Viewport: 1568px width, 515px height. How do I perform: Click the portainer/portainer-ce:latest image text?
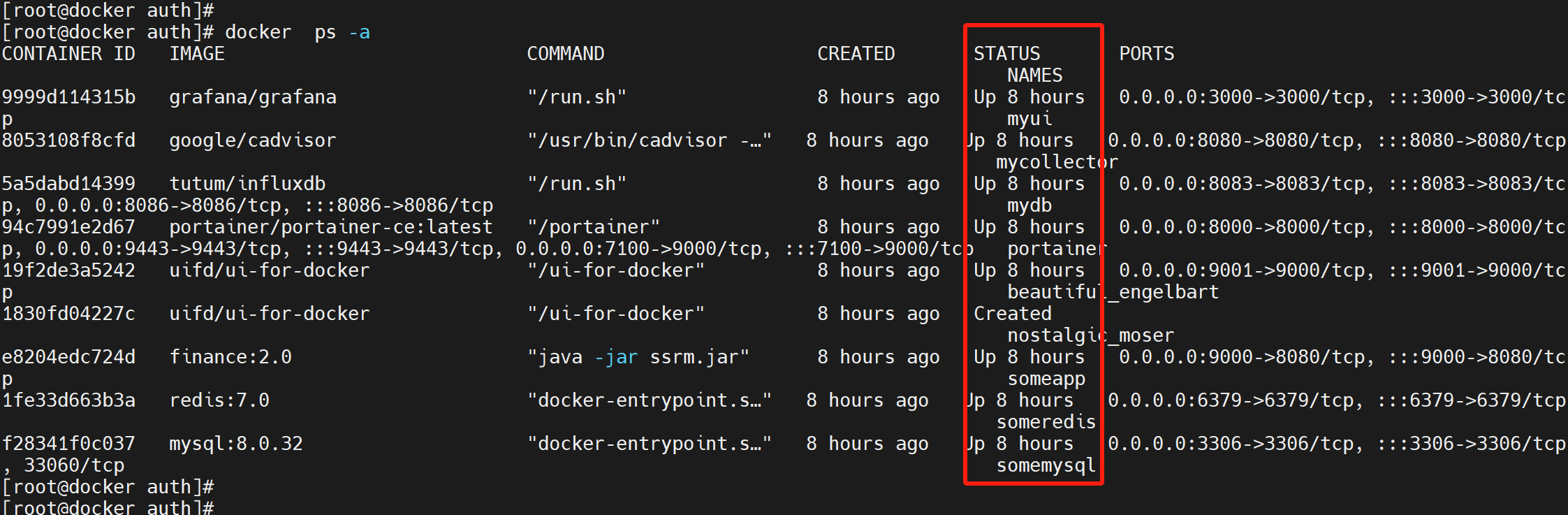tap(331, 227)
